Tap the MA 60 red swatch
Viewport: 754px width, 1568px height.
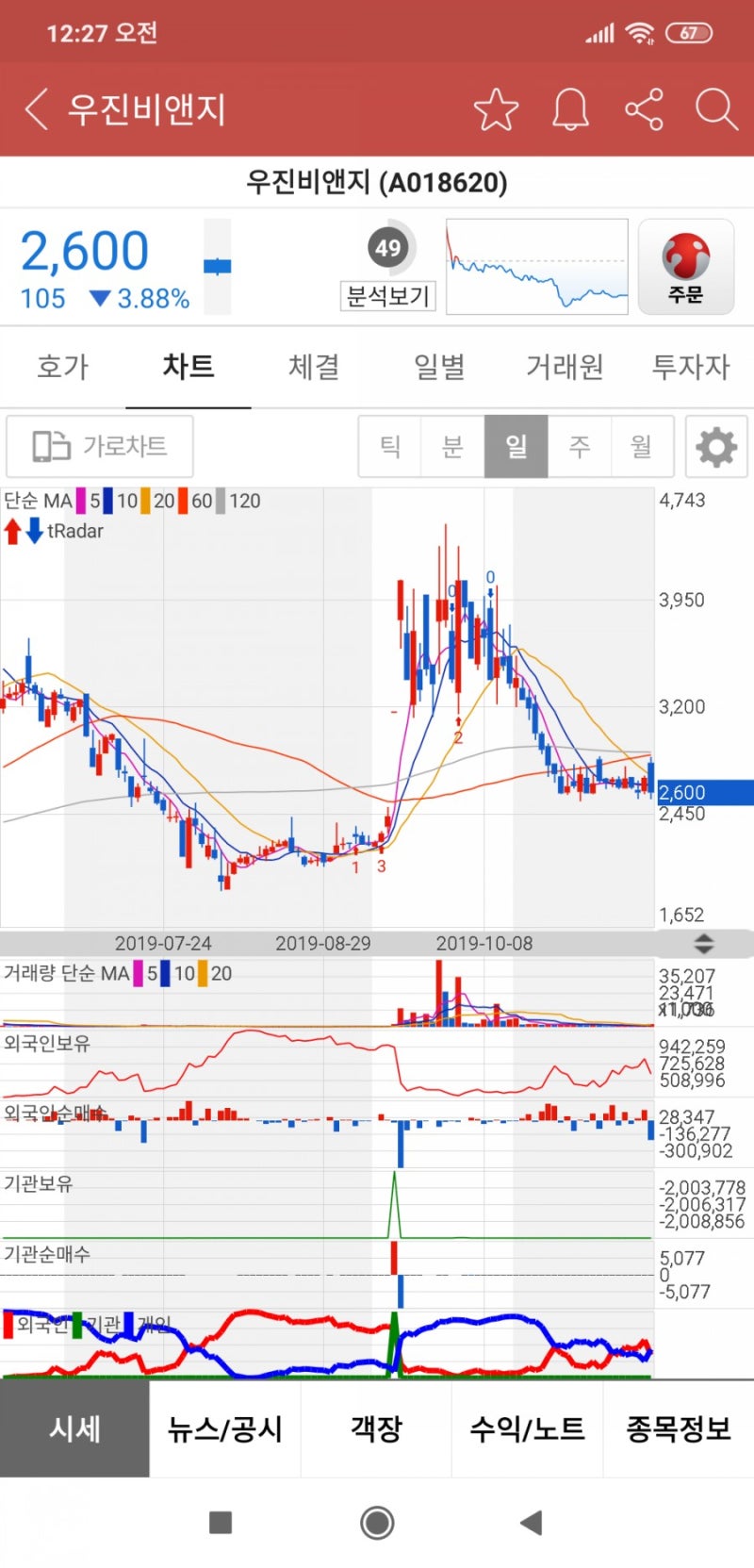[x=183, y=501]
